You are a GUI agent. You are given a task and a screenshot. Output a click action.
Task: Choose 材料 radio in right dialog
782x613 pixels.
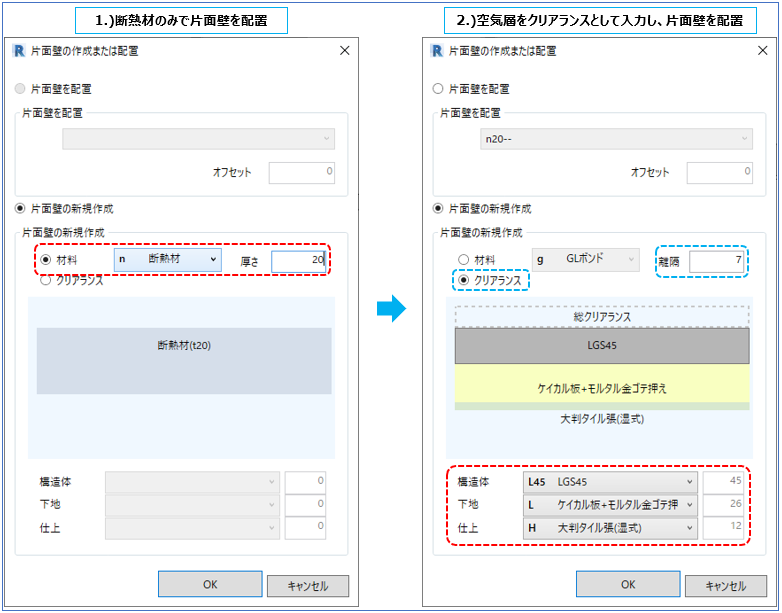(464, 260)
